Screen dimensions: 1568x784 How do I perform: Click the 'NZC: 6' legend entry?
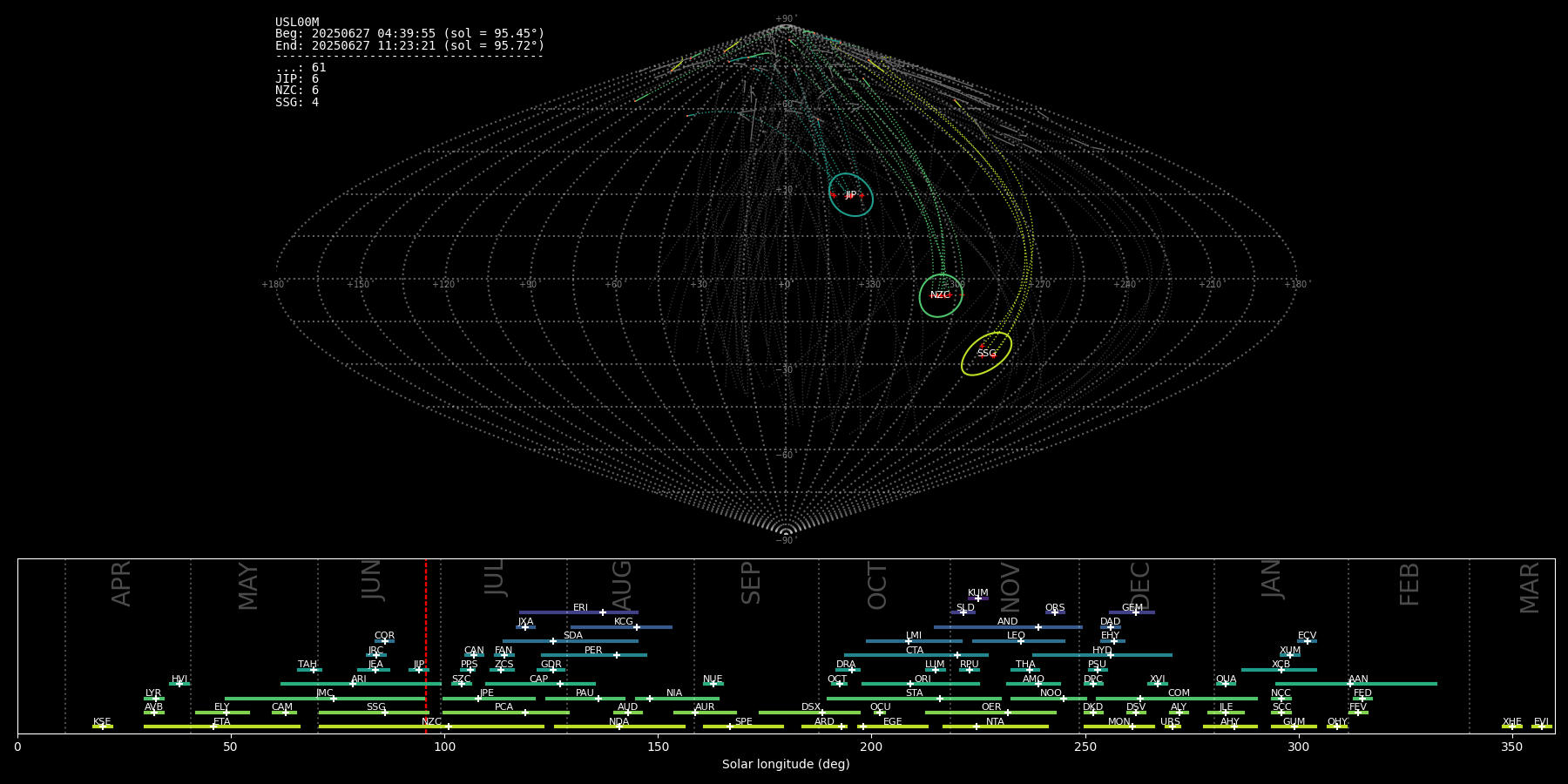297,91
